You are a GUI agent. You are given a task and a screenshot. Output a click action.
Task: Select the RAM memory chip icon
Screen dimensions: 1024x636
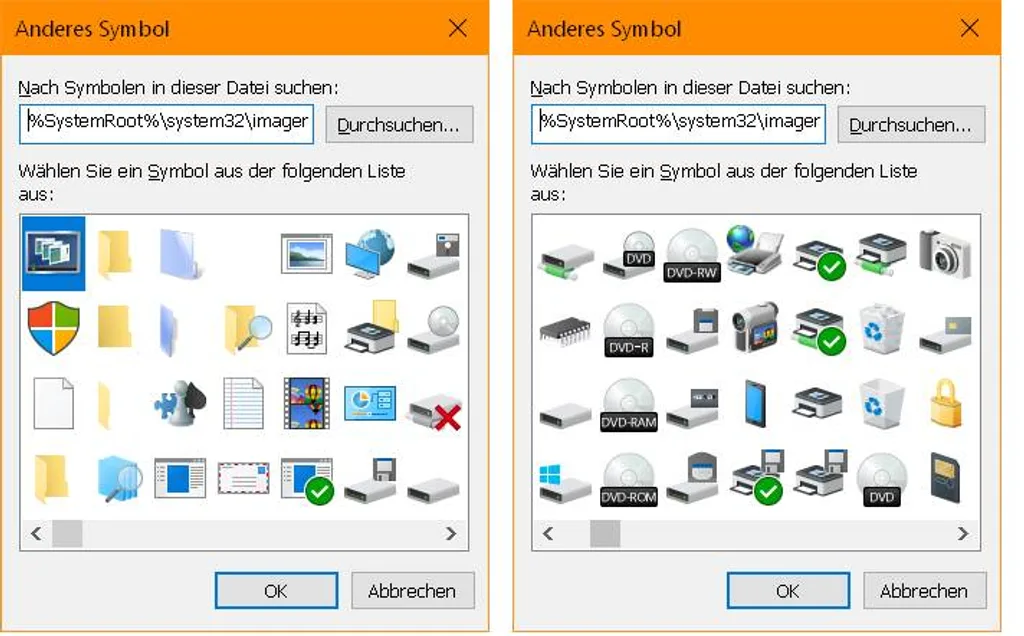point(566,330)
